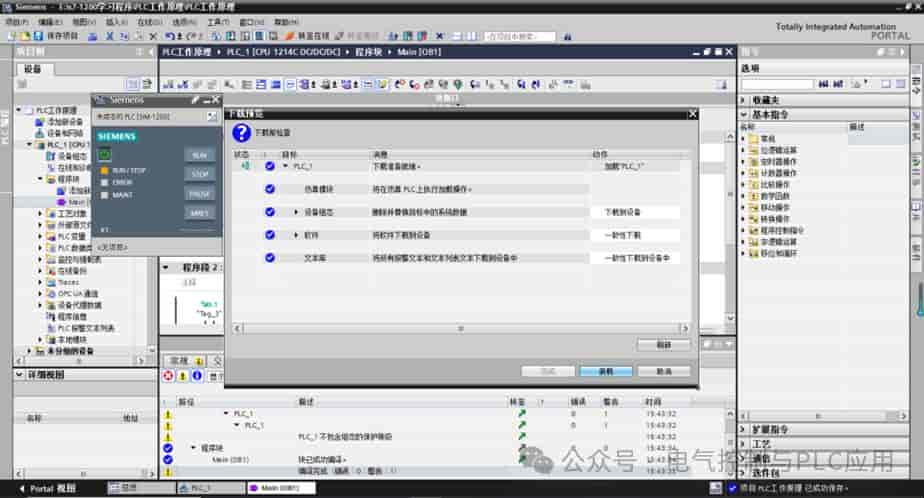This screenshot has width=924, height=498.
Task: Open 下载到设备 action dropdown
Action: click(x=635, y=212)
